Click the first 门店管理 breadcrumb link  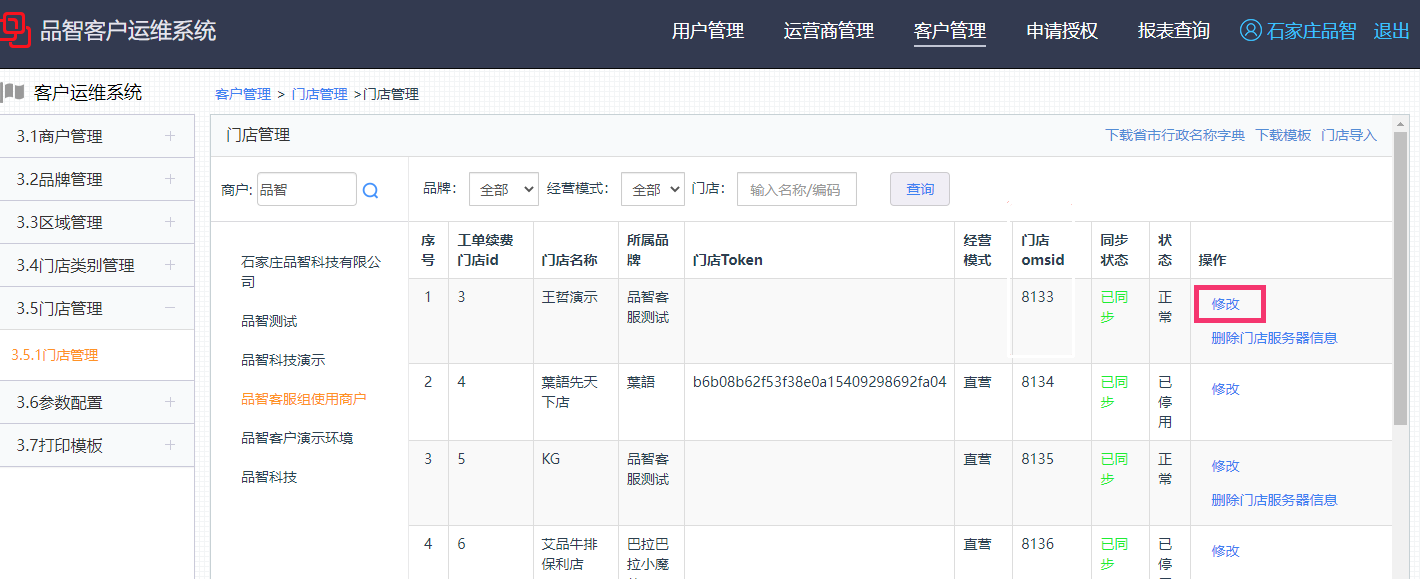tap(320, 94)
